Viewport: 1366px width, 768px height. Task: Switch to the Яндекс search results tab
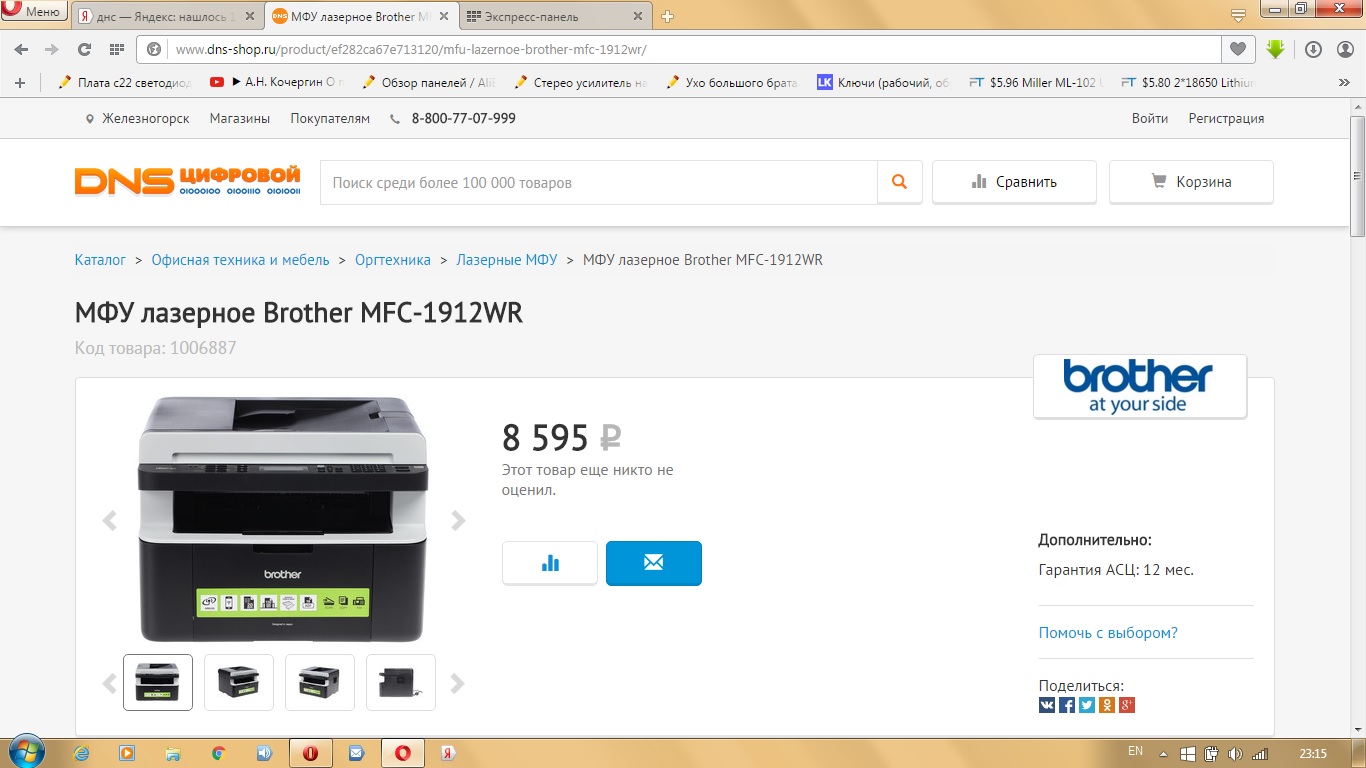168,16
